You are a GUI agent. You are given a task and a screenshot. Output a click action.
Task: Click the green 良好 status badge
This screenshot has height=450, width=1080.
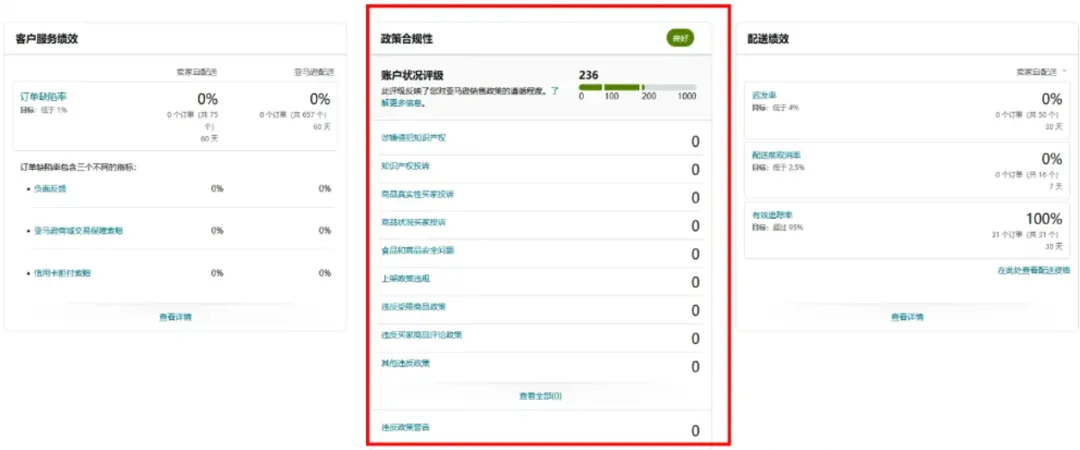pyautogui.click(x=681, y=39)
